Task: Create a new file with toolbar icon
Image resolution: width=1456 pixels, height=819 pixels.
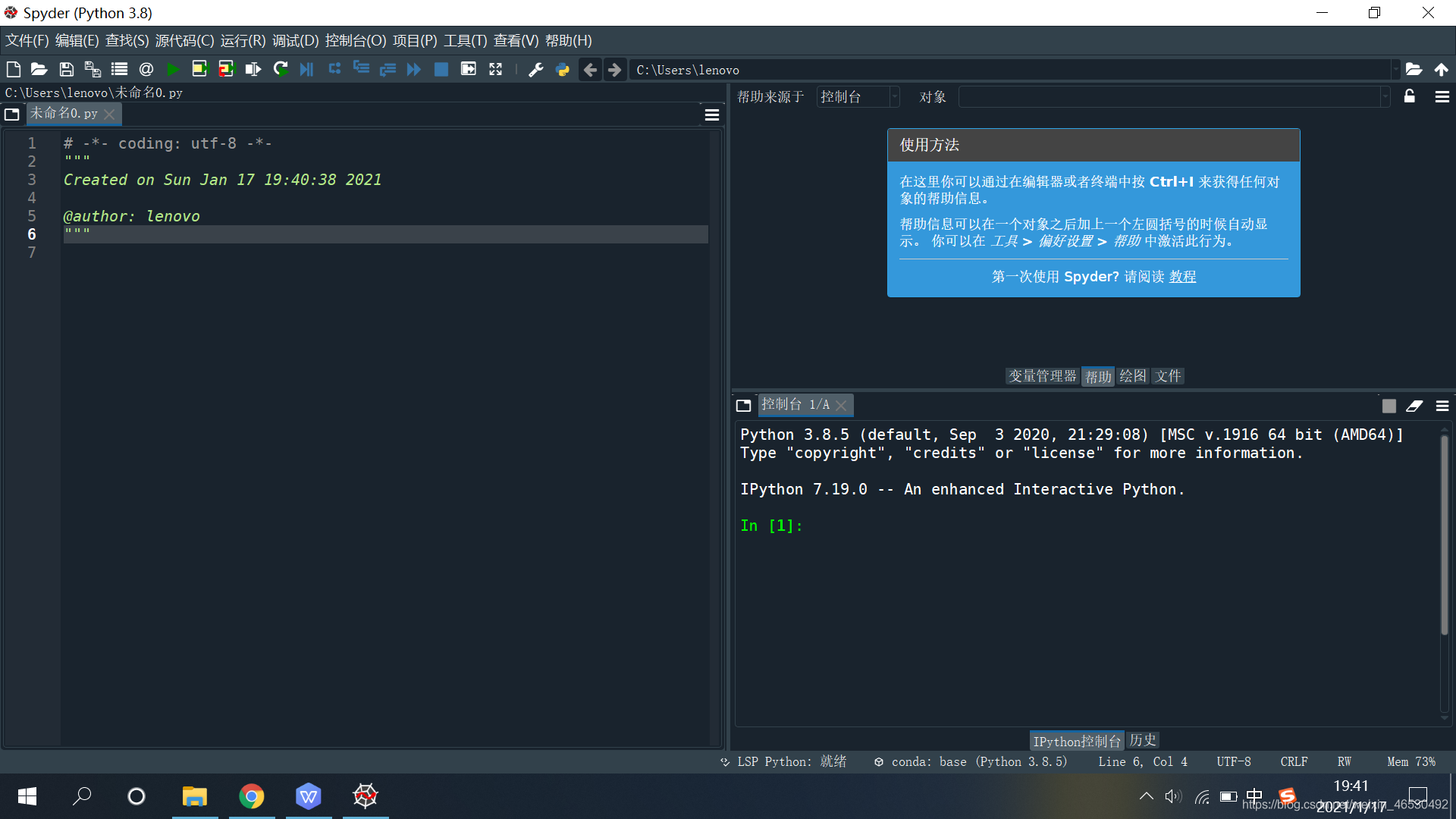Action: click(13, 69)
